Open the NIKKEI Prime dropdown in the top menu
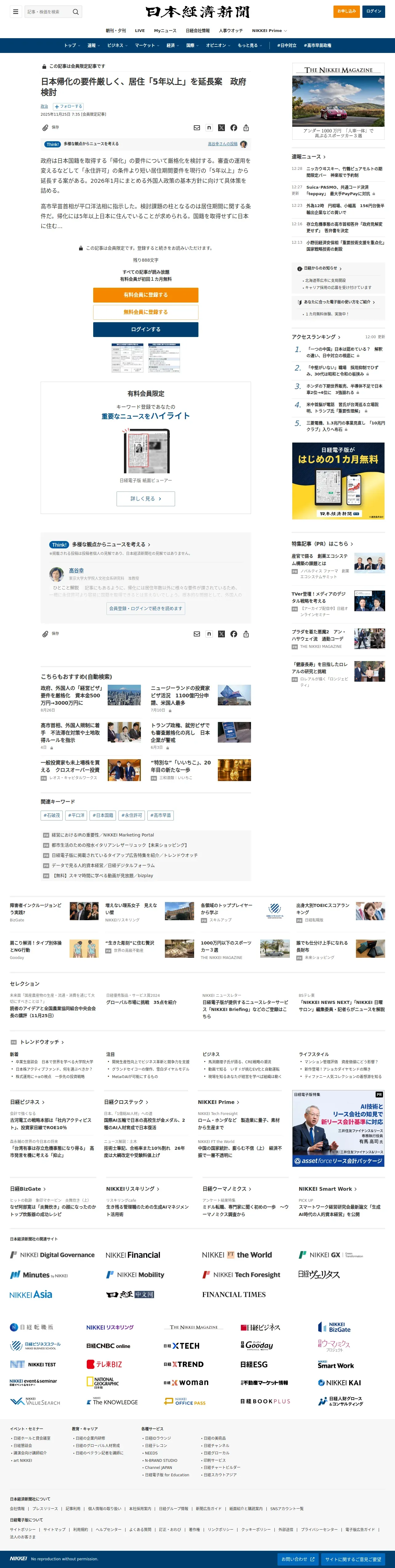The width and height of the screenshot is (395, 1568). pos(269,30)
